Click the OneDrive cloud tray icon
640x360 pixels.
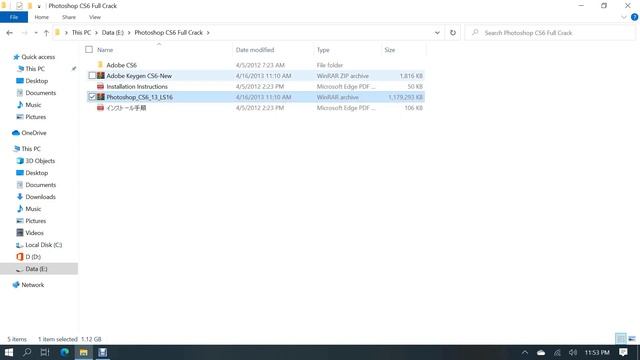(x=541, y=353)
